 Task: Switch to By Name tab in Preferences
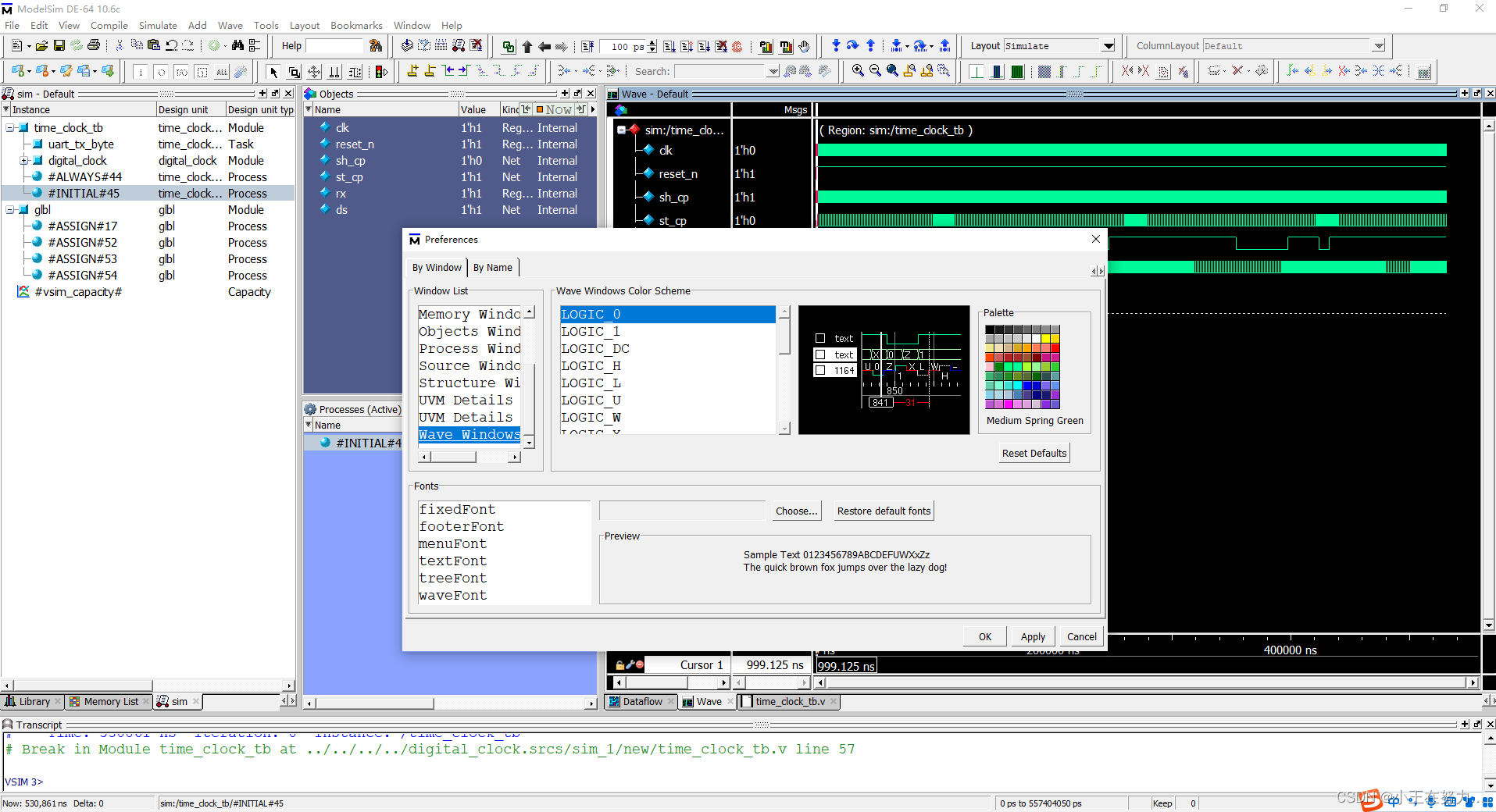pos(493,267)
